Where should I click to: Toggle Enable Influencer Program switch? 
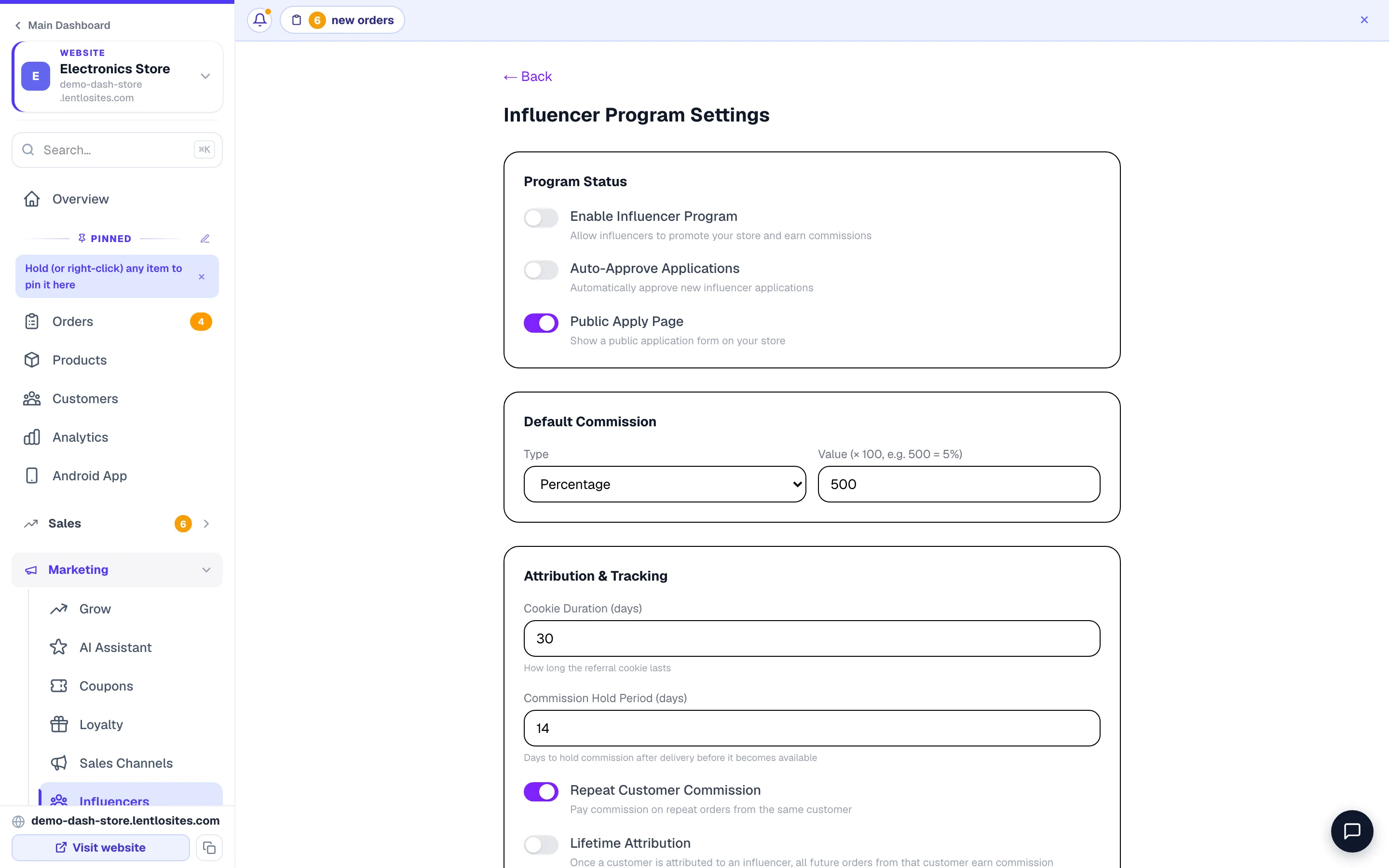[x=541, y=217]
